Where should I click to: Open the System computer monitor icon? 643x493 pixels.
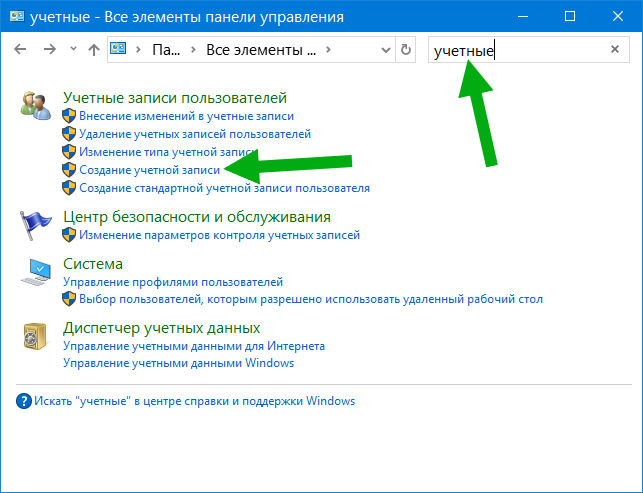(x=36, y=272)
